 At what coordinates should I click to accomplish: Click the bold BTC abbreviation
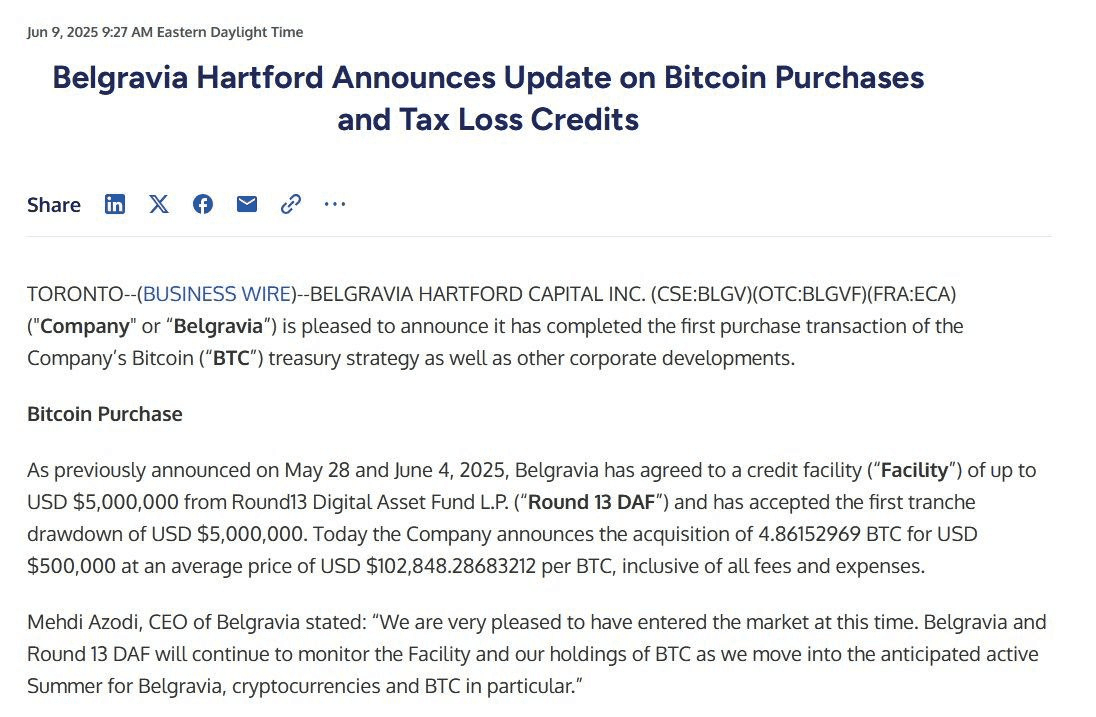(231, 358)
